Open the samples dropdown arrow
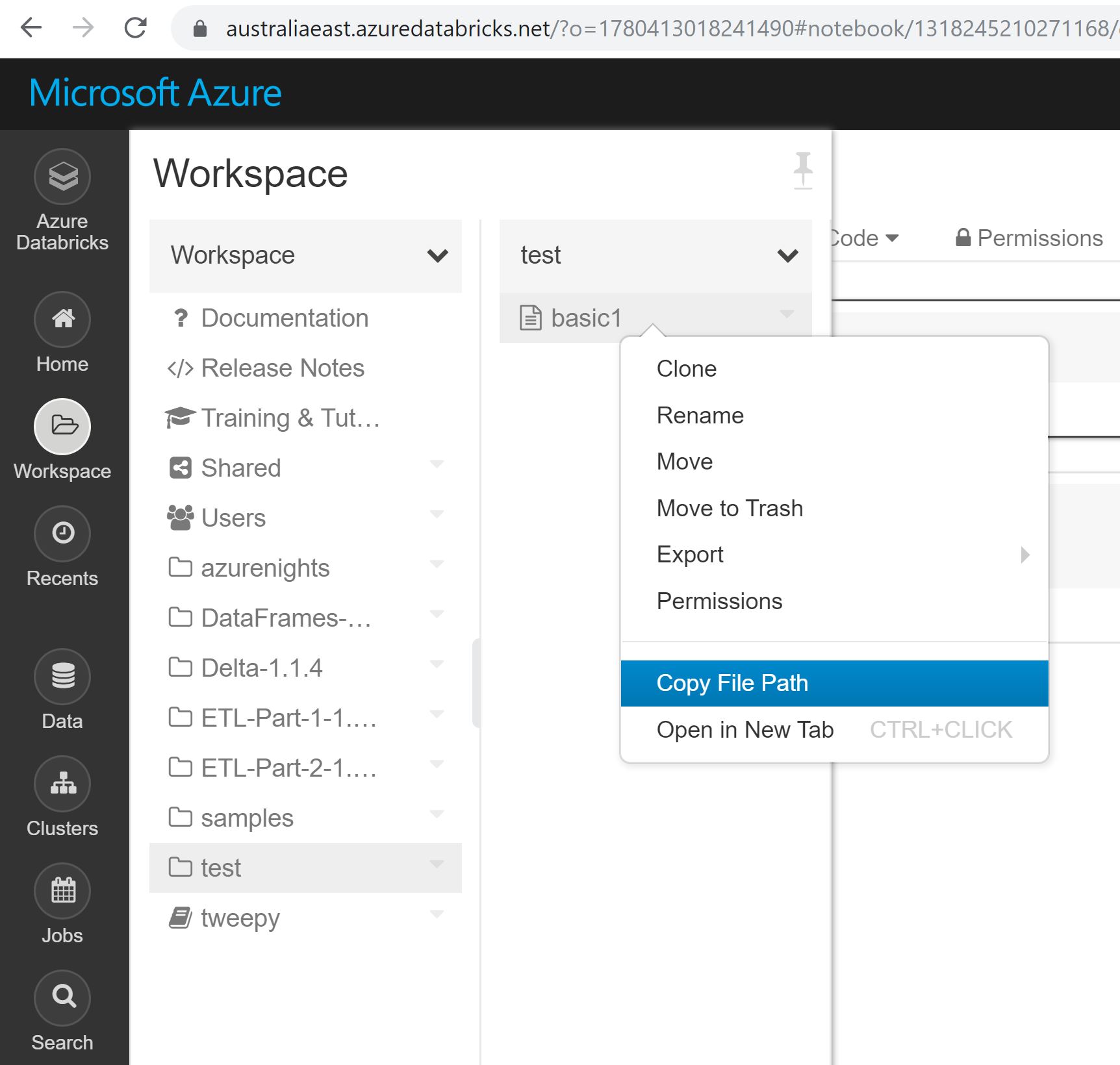 tap(437, 814)
